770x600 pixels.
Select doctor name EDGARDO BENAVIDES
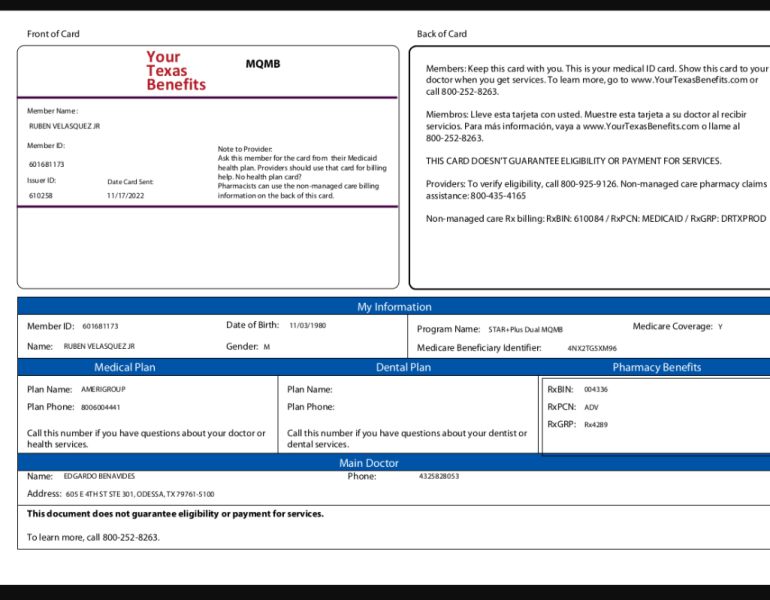click(x=99, y=476)
